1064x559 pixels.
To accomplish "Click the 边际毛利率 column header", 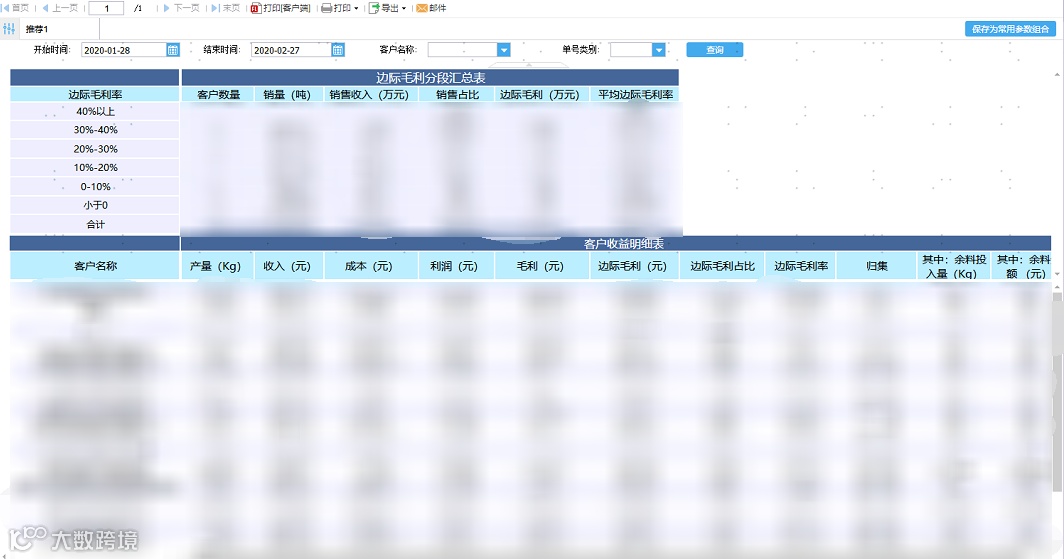I will [x=95, y=94].
